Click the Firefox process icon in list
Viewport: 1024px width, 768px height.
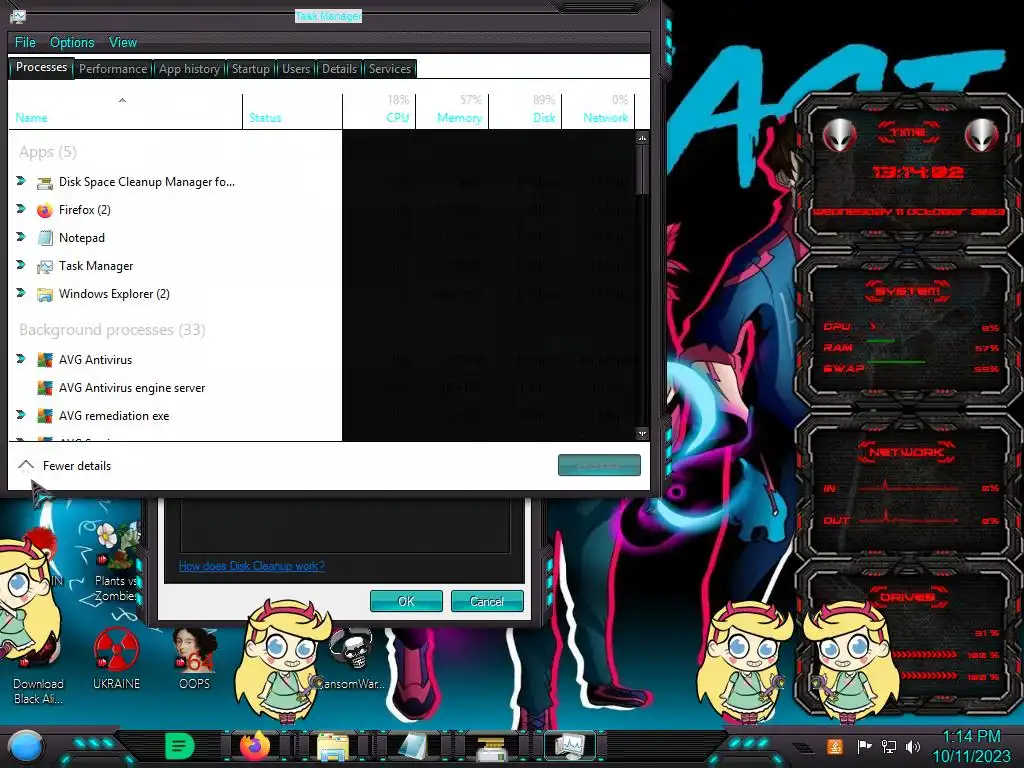[44, 210]
